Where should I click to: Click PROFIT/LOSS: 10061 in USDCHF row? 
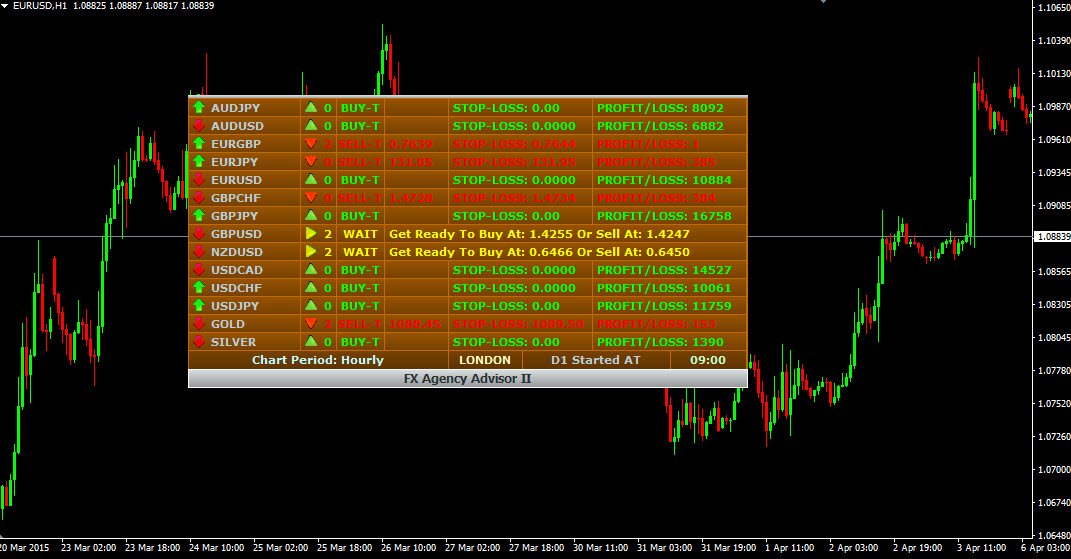(x=664, y=288)
